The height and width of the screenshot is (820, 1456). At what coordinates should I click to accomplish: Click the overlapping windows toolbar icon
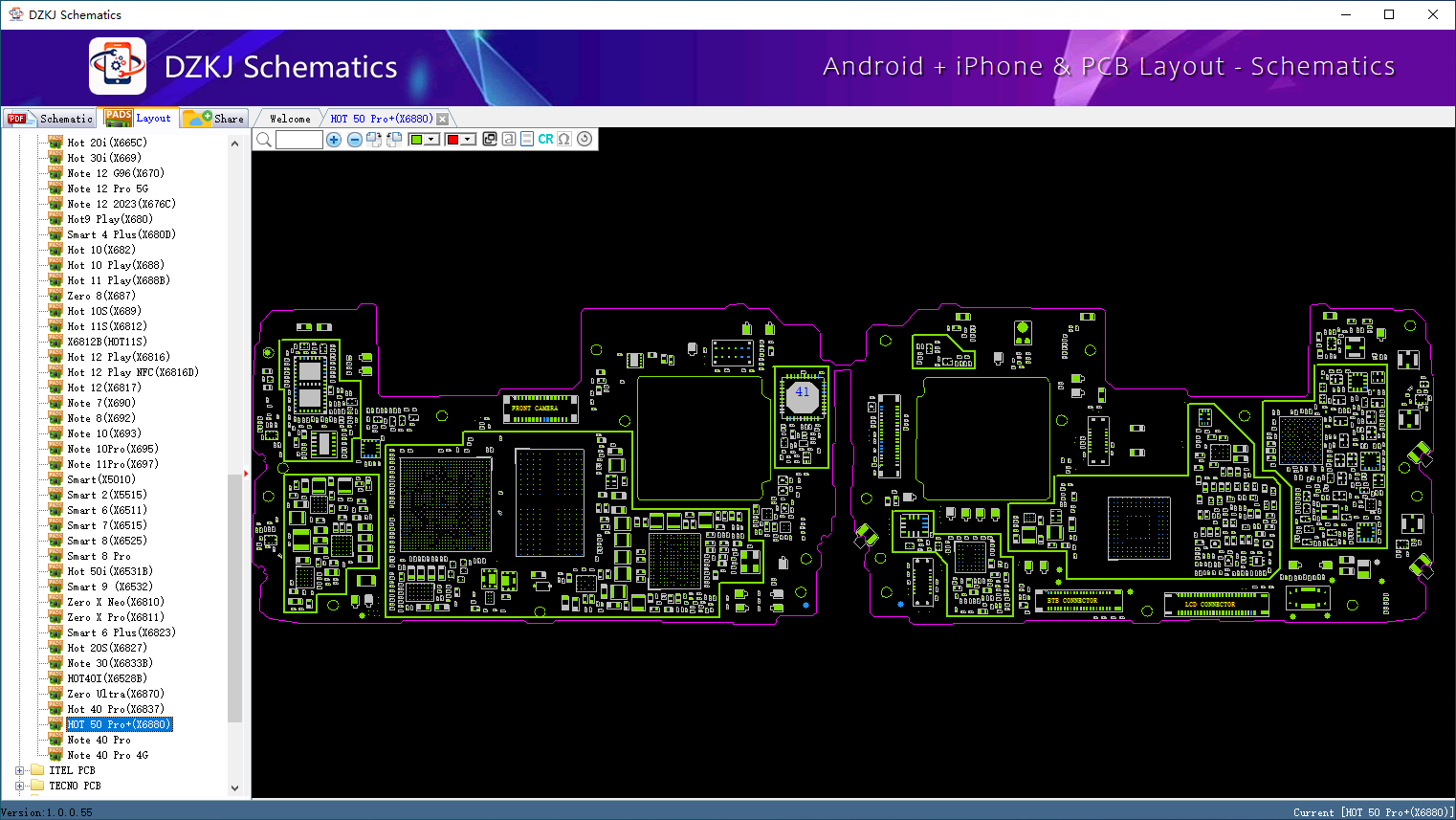tap(490, 139)
